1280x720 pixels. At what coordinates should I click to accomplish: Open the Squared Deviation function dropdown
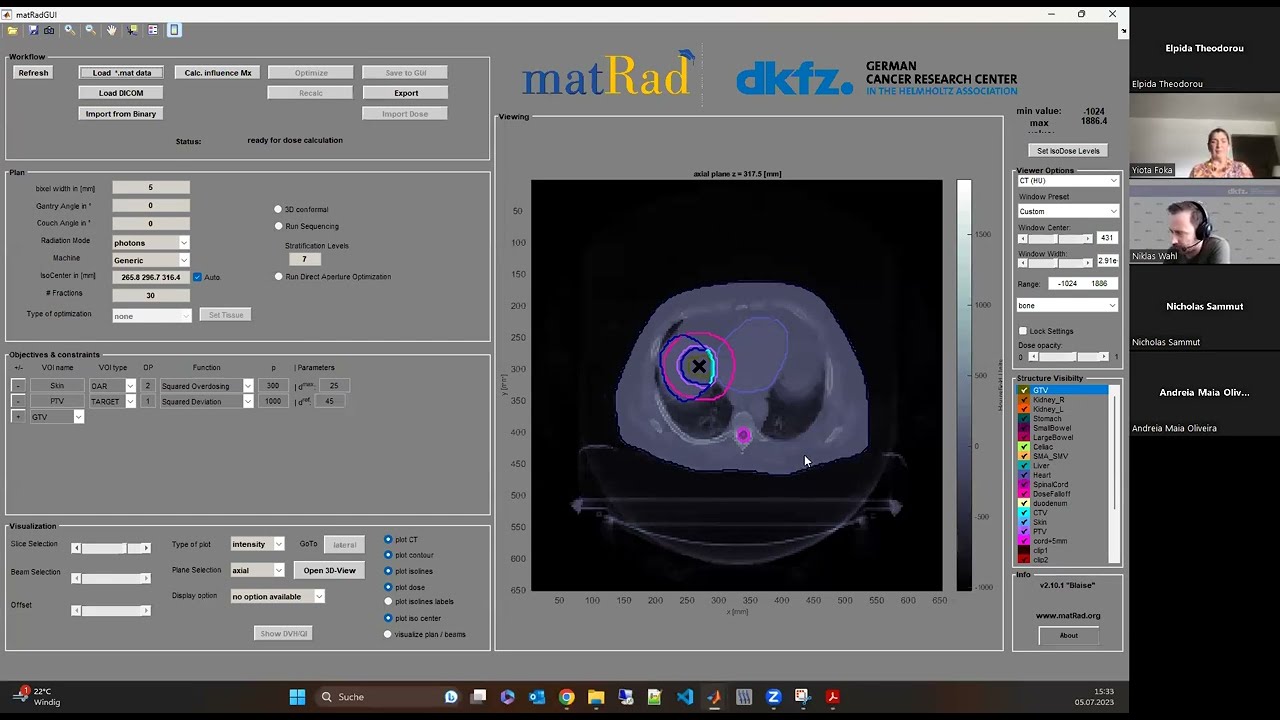pyautogui.click(x=206, y=401)
